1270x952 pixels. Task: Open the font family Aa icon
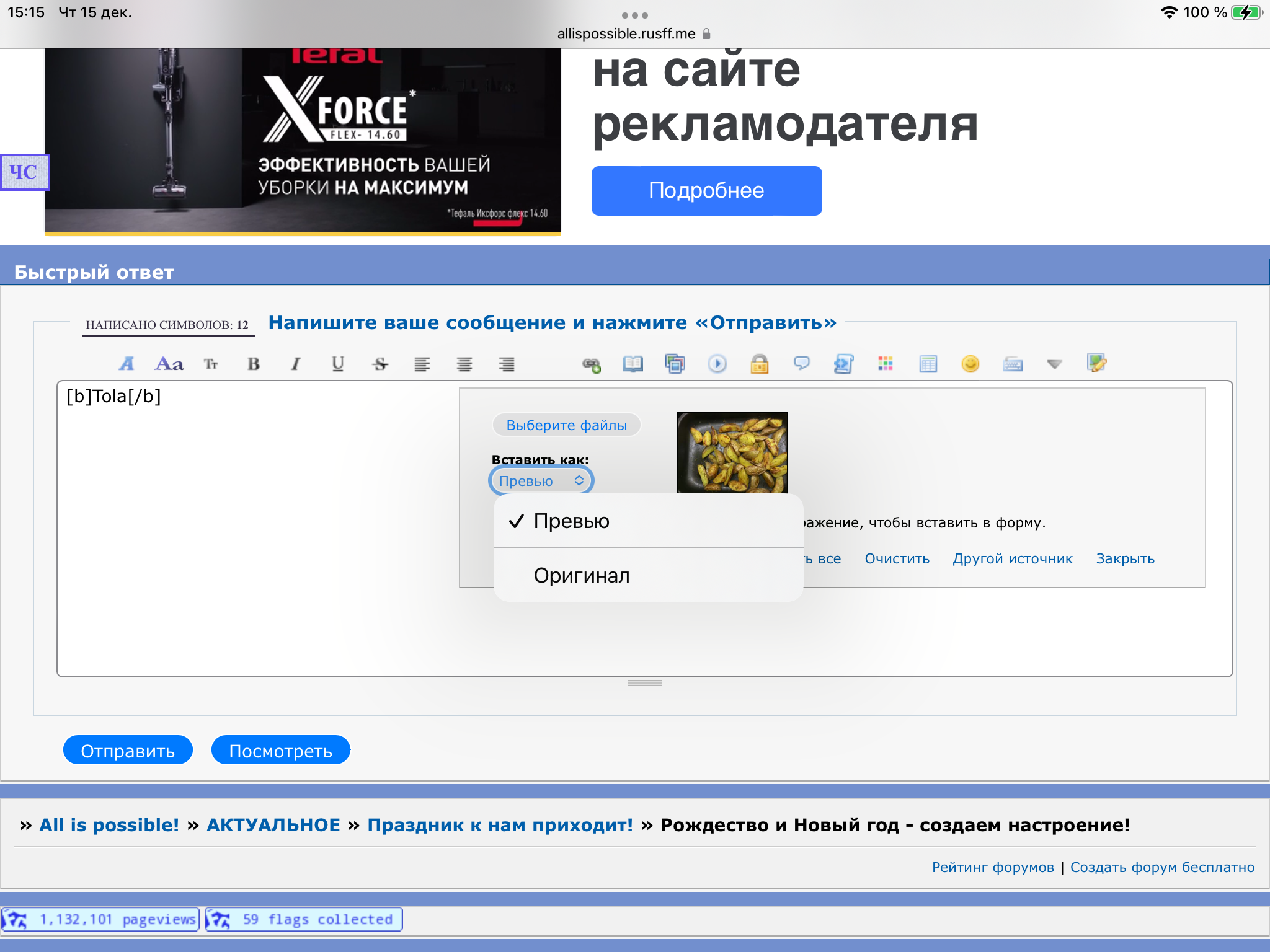[x=169, y=364]
